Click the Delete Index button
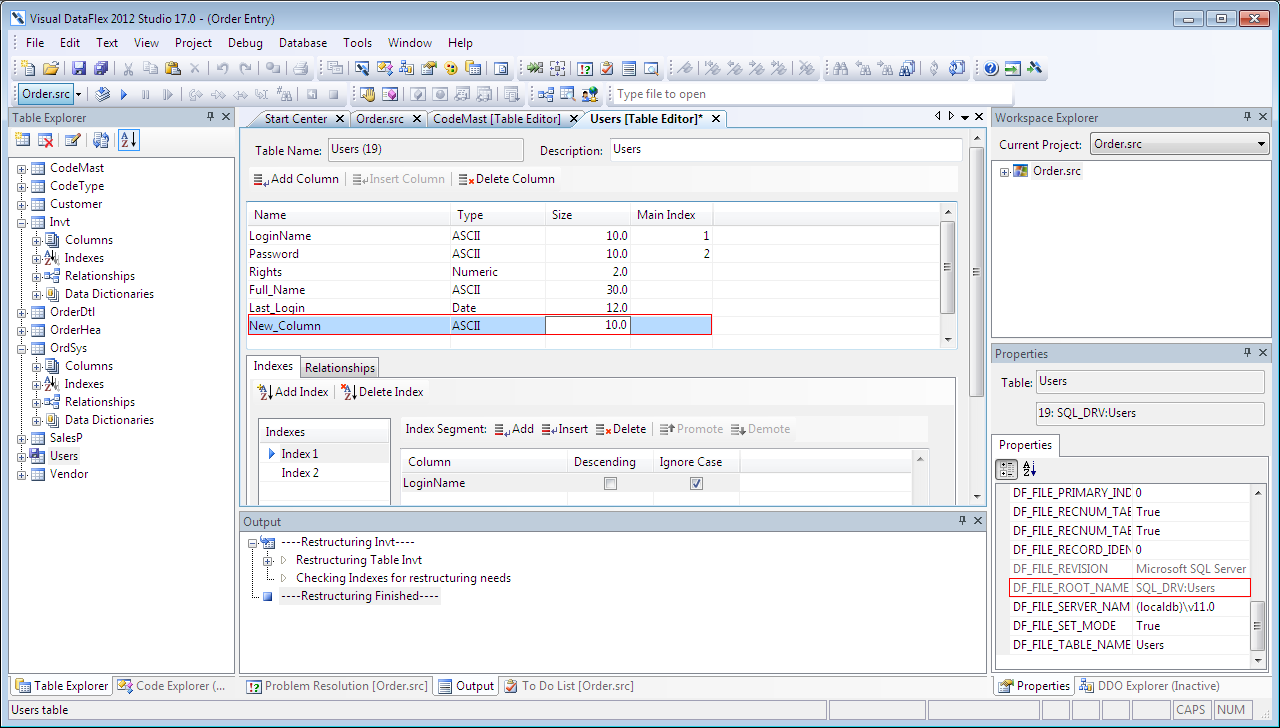Image resolution: width=1280 pixels, height=728 pixels. click(x=382, y=392)
